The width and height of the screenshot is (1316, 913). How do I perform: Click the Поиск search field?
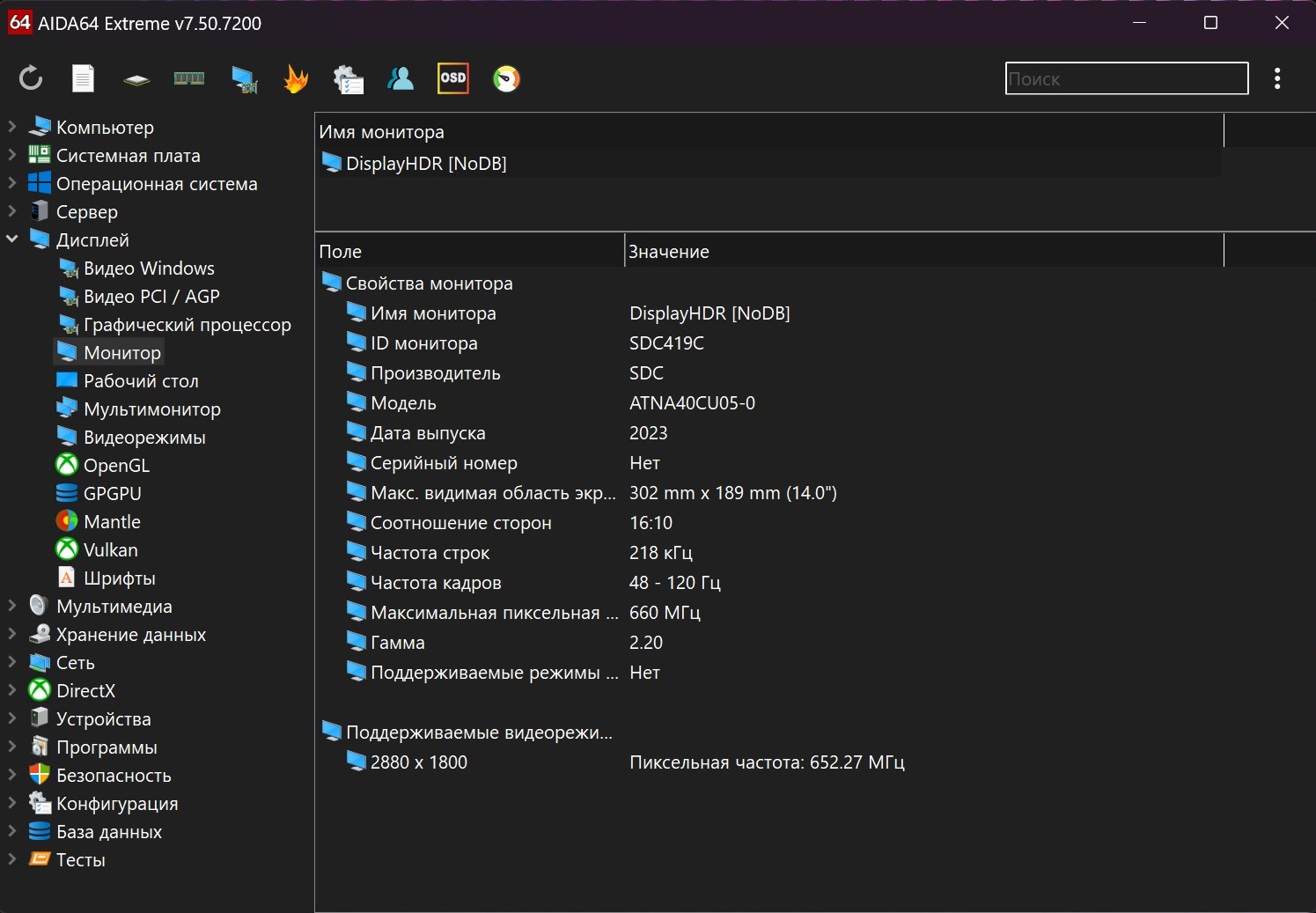point(1126,79)
